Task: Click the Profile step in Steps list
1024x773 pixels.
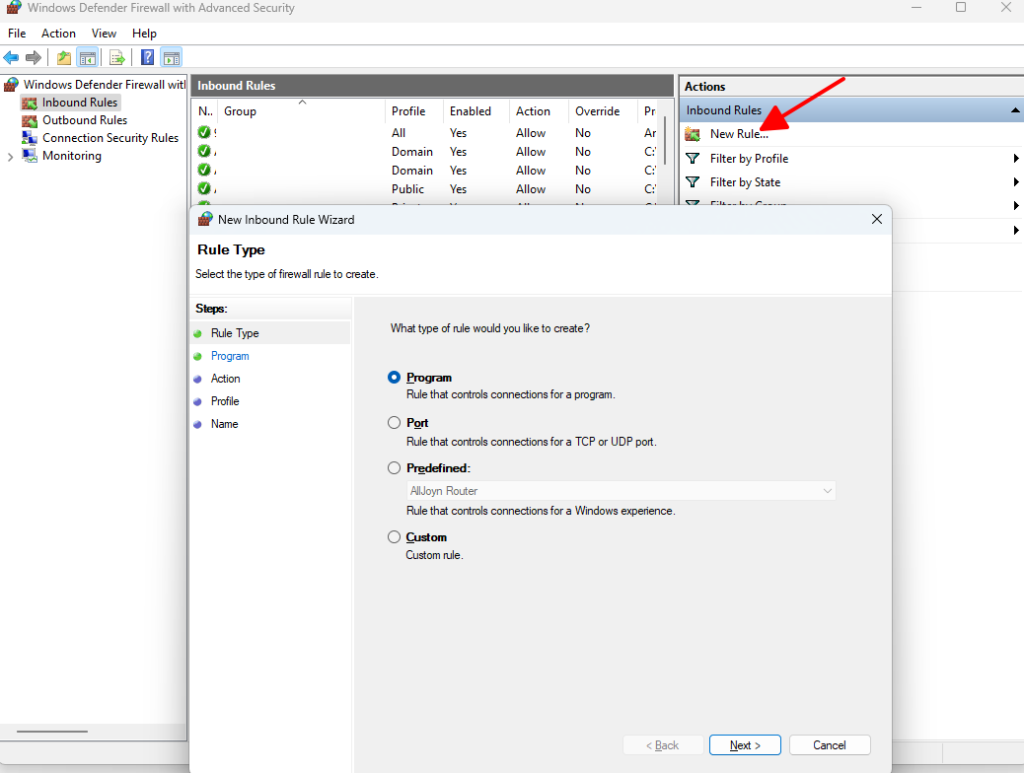Action: click(x=225, y=401)
